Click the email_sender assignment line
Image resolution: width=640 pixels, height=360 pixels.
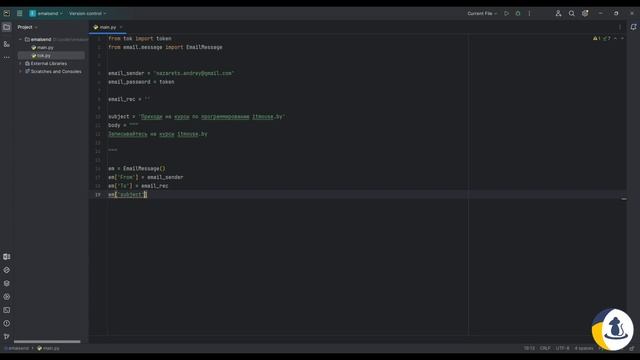(x=171, y=73)
